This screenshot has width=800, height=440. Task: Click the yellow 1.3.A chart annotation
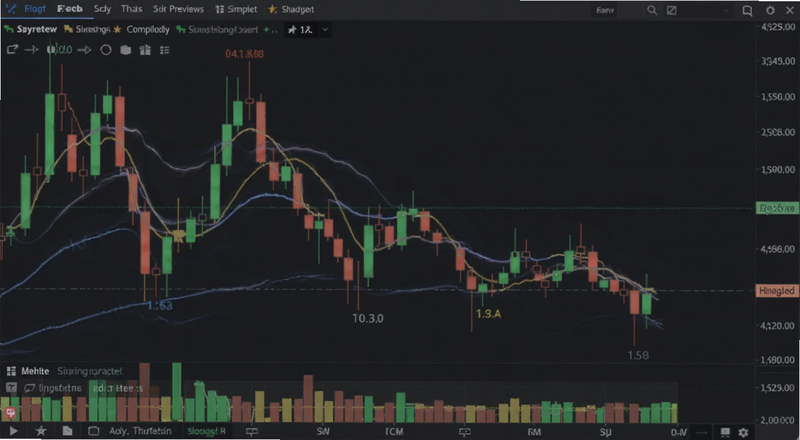488,313
